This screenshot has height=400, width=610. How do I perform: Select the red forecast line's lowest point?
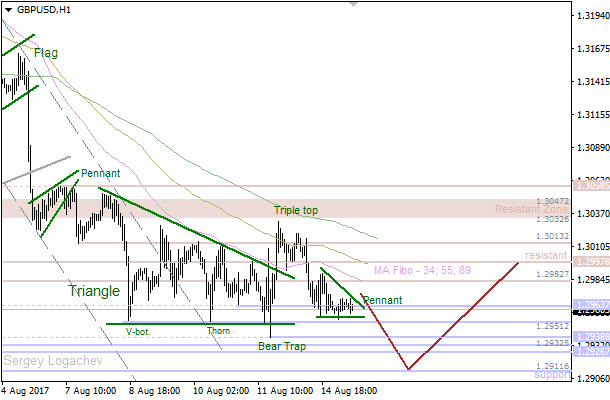tap(409, 369)
